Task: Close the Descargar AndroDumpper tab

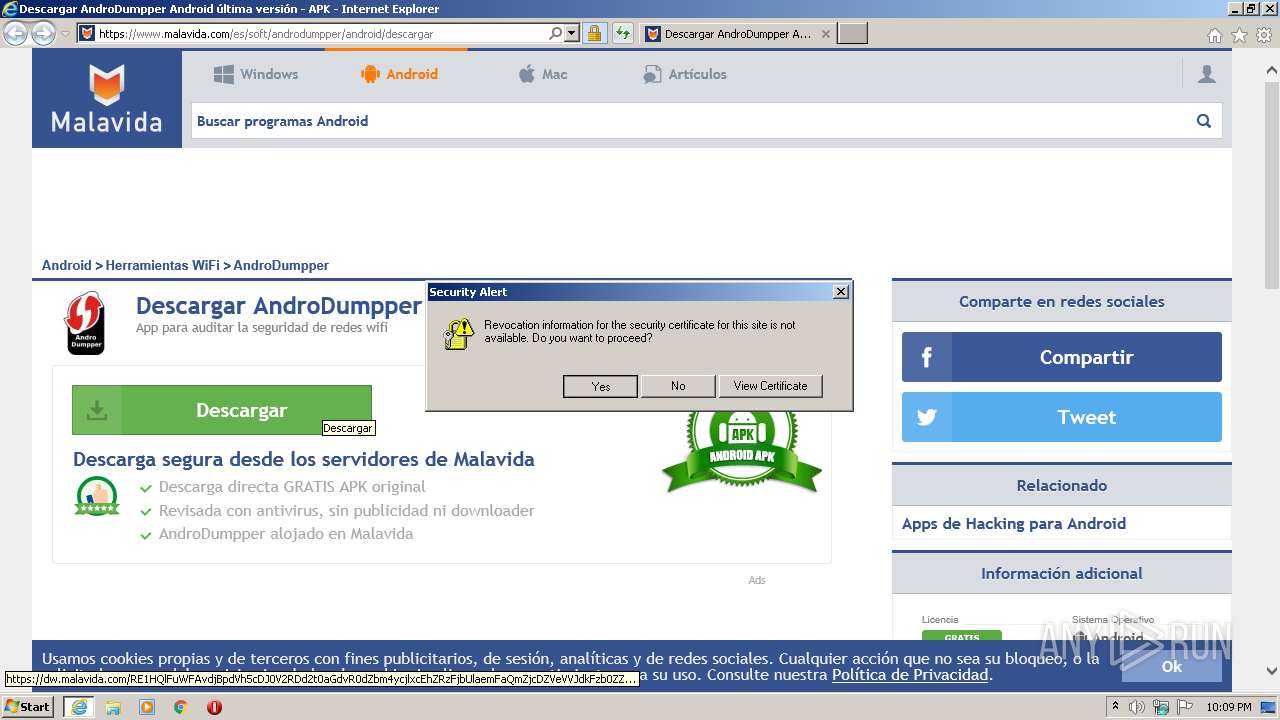Action: point(825,33)
